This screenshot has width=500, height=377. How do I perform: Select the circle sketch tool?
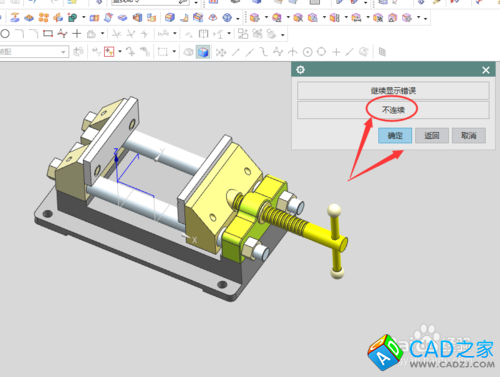5,34
